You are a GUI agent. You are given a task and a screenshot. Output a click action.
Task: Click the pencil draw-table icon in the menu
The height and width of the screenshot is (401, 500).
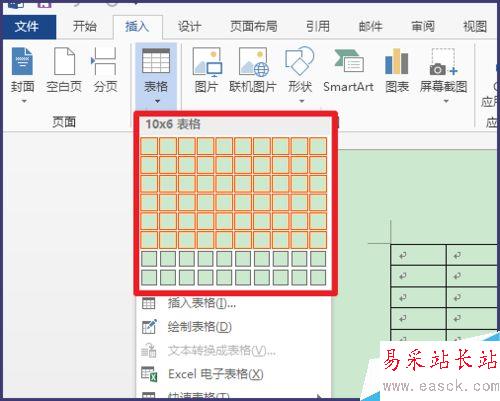click(x=149, y=327)
